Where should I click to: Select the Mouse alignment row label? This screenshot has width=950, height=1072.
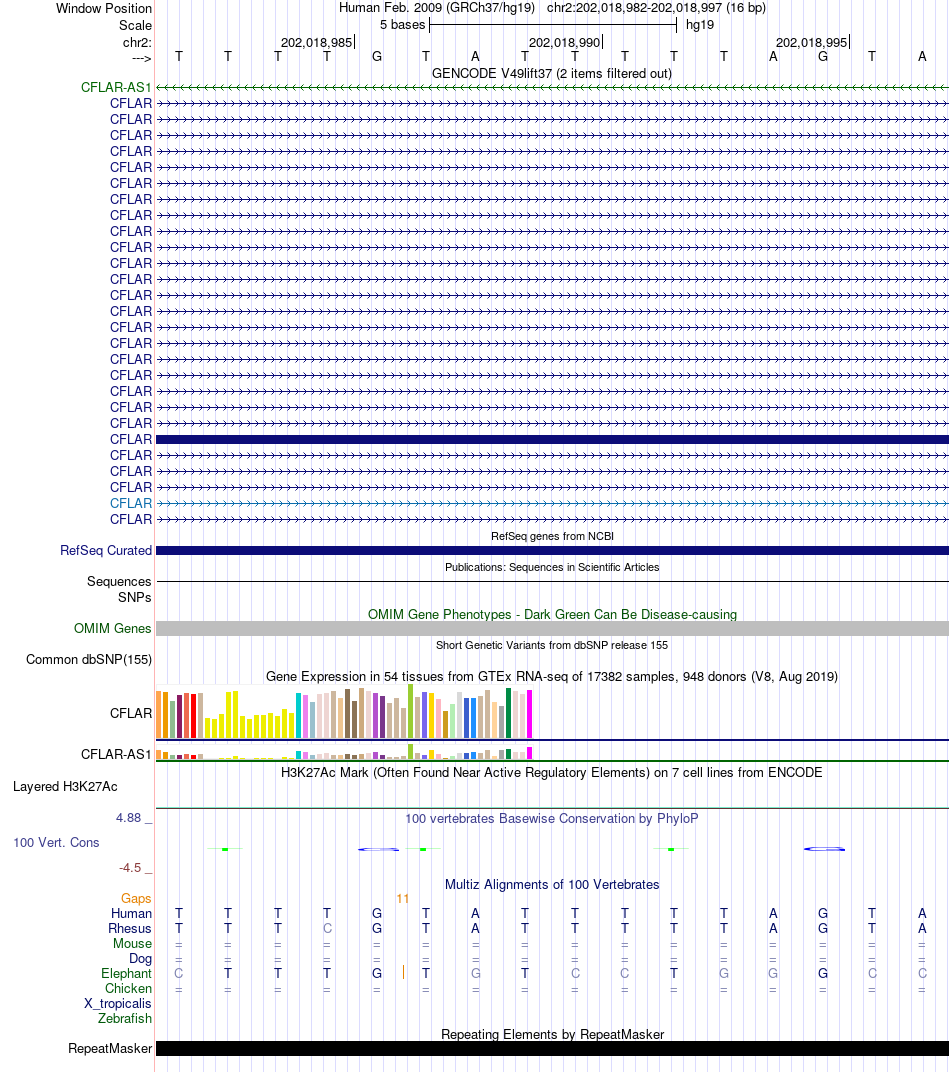pyautogui.click(x=133, y=943)
